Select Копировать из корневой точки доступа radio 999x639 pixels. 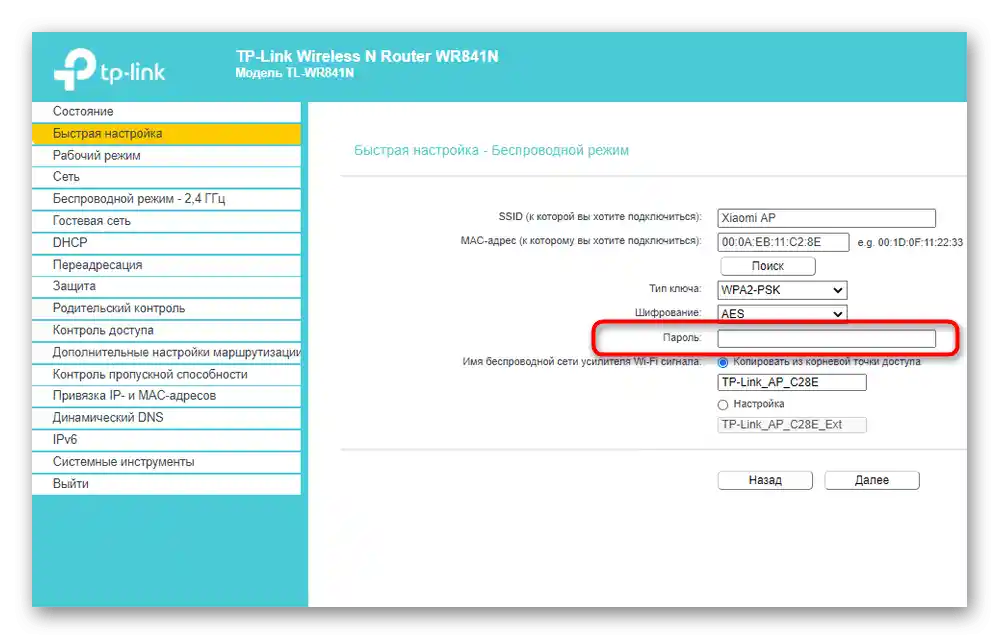[723, 363]
